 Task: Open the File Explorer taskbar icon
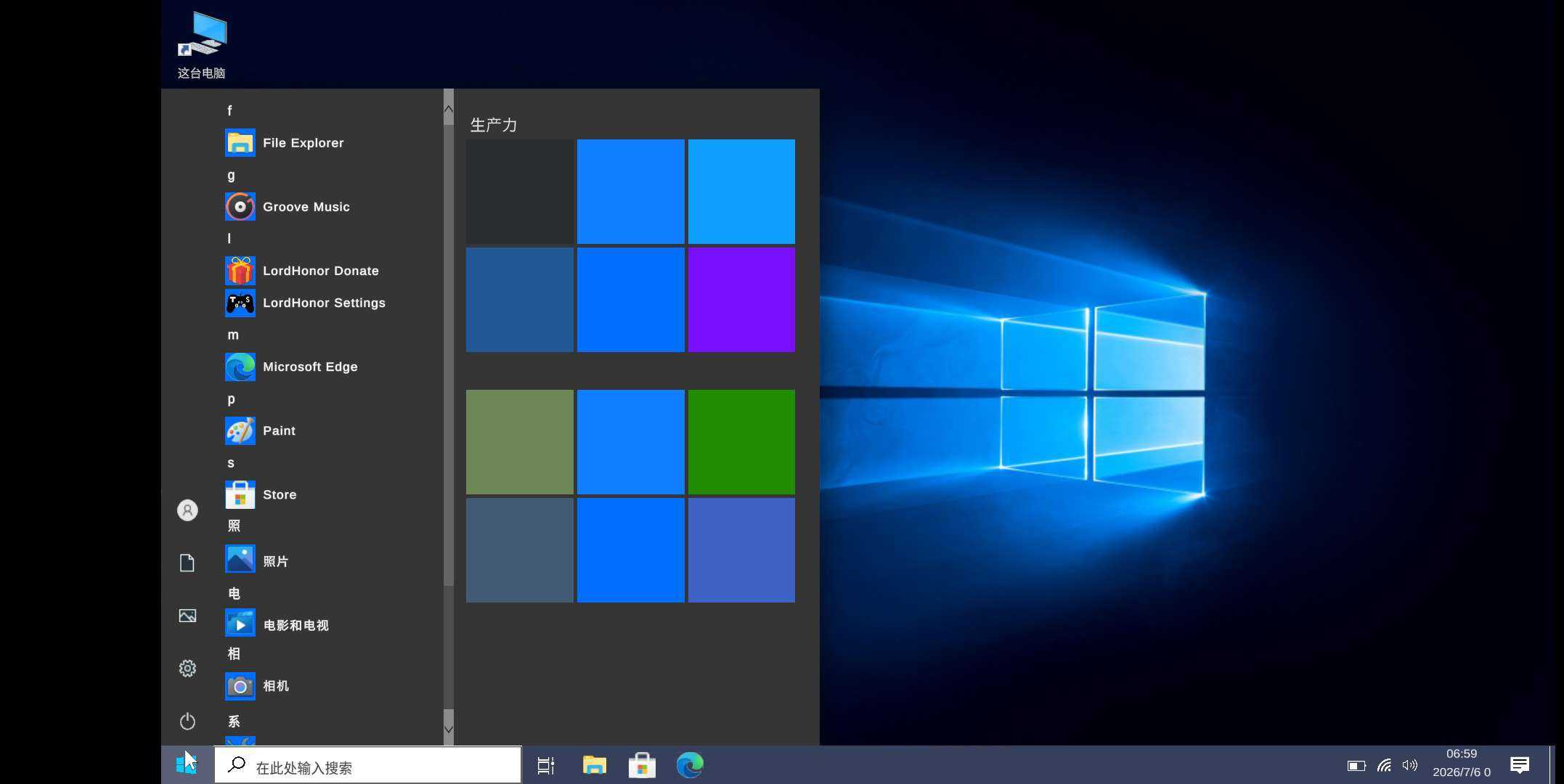594,765
